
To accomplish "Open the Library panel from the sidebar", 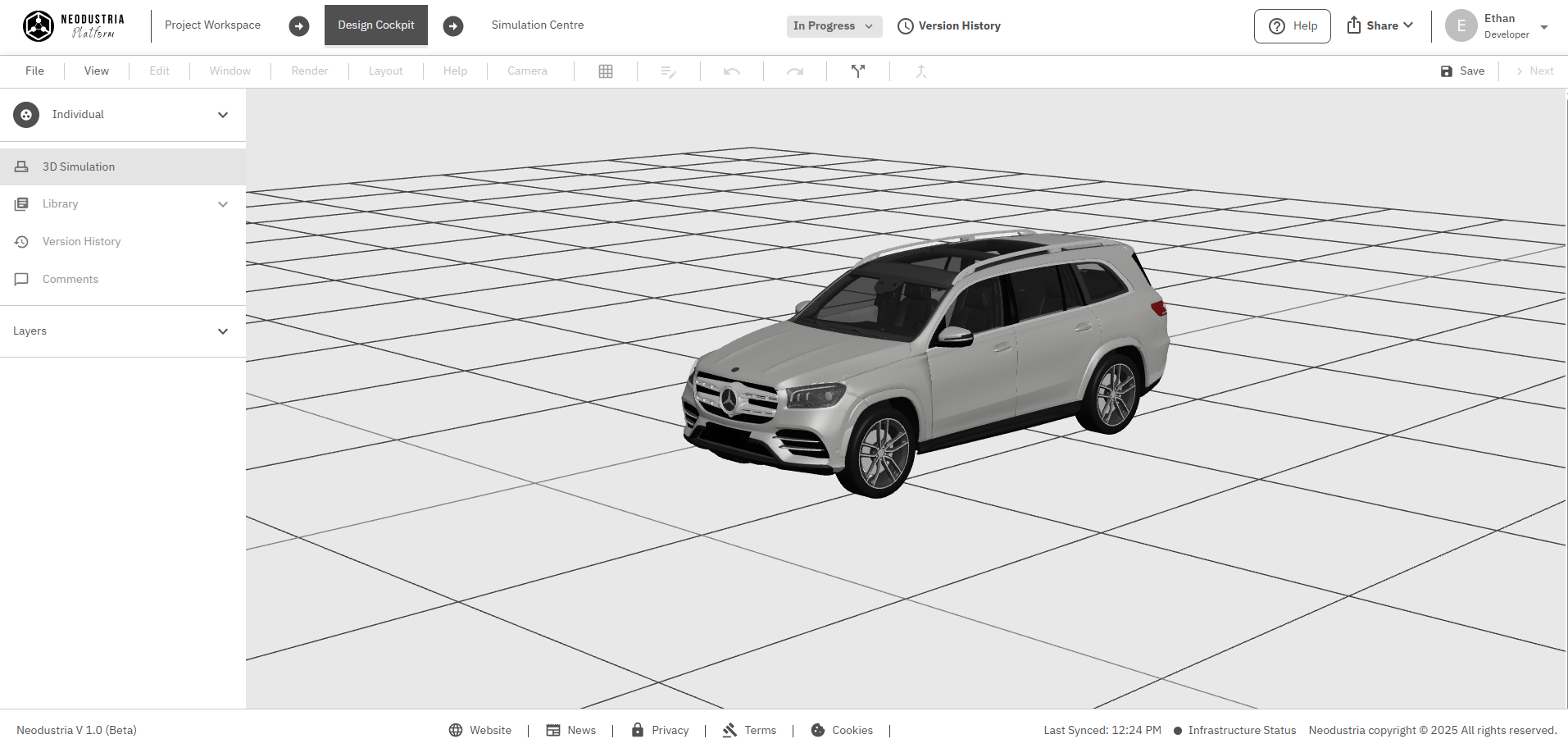I will [x=61, y=203].
